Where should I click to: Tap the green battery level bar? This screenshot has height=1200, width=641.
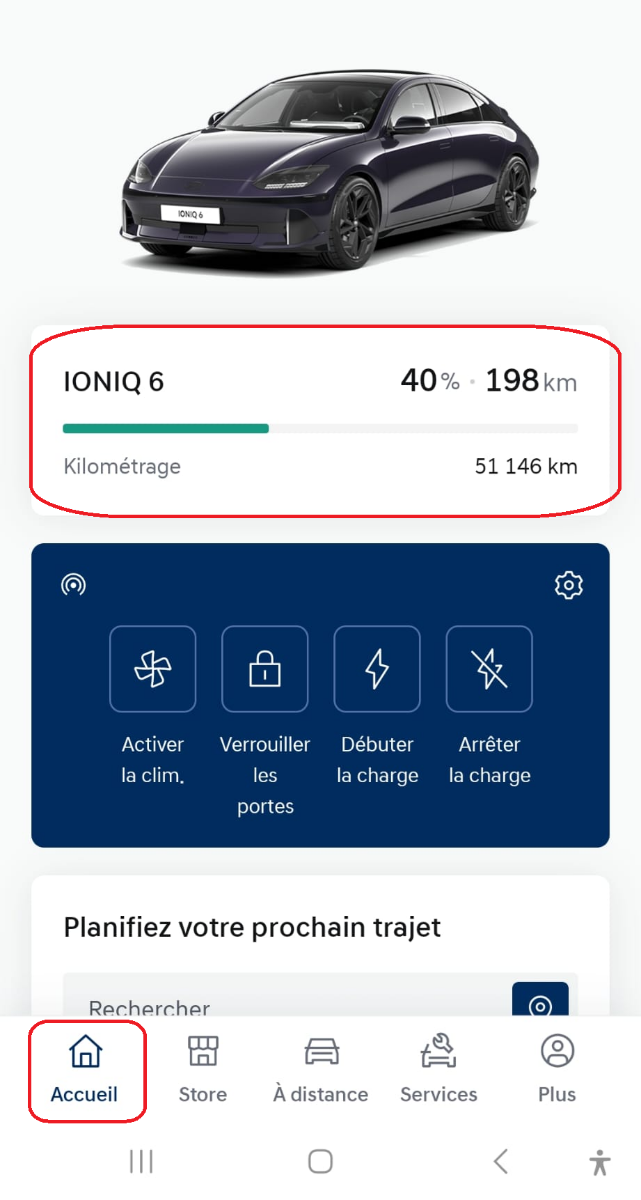[166, 428]
